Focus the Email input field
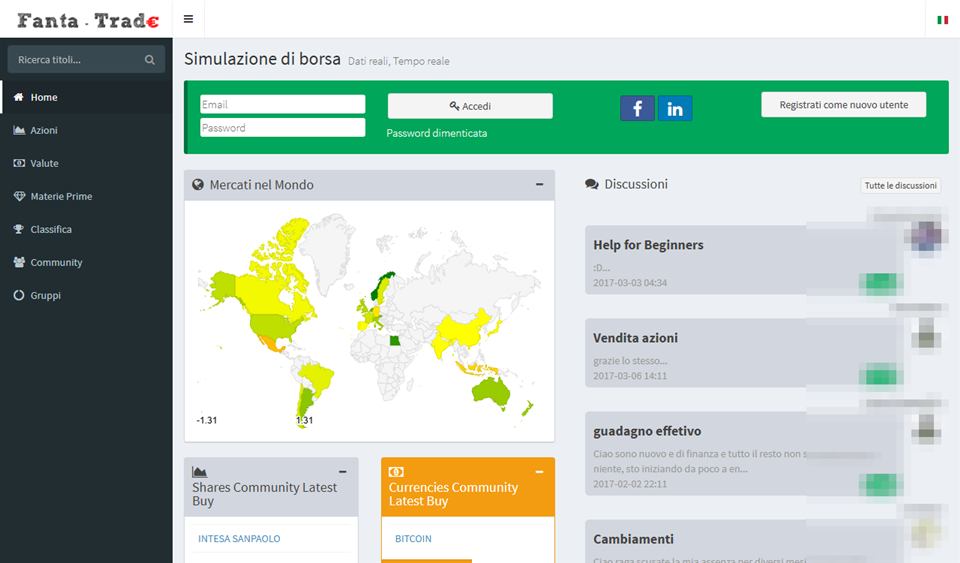Viewport: 960px width, 563px height. coord(283,104)
